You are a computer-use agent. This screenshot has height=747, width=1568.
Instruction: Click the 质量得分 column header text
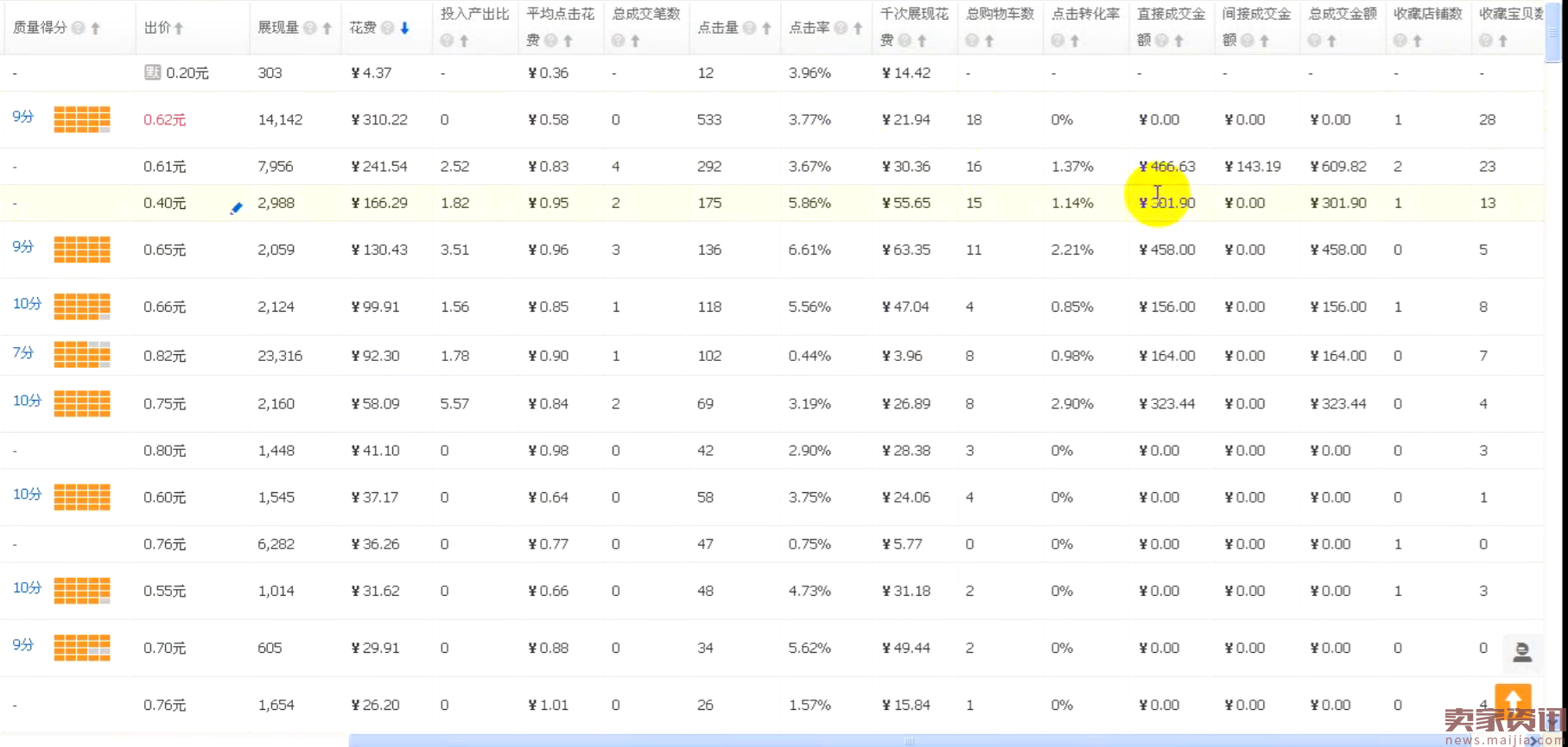click(x=40, y=28)
